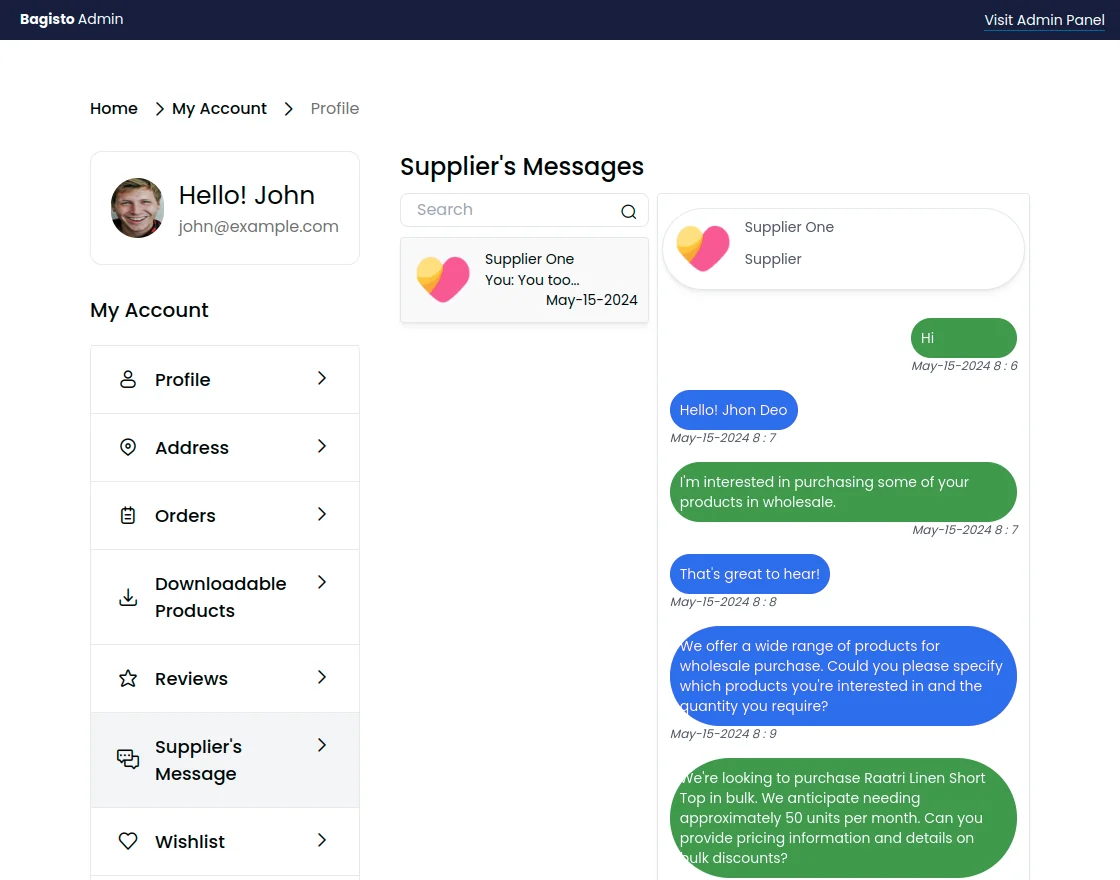
Task: Expand the Profile sidebar chevron
Action: point(321,379)
